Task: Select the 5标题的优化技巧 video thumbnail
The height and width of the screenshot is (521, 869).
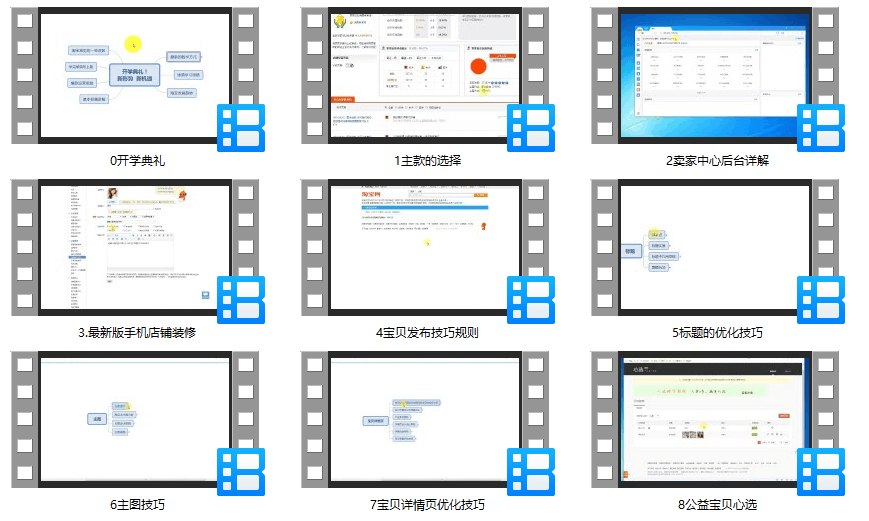Action: point(715,247)
